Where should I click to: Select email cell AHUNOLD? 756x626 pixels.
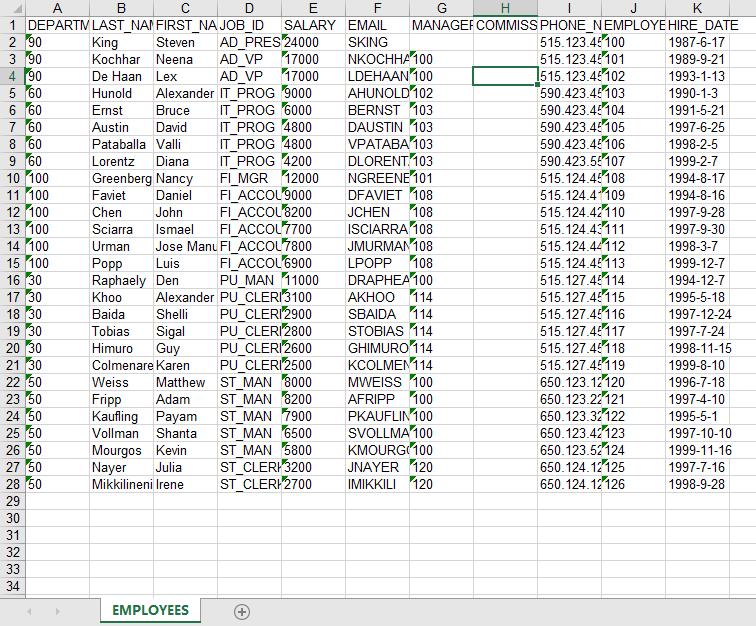coord(378,94)
